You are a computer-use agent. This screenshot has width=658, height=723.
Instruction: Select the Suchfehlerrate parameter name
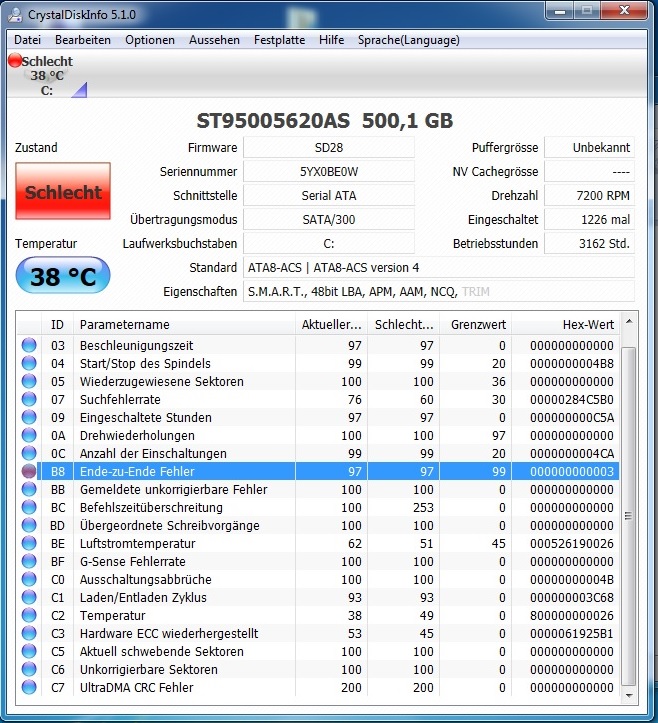[x=120, y=399]
